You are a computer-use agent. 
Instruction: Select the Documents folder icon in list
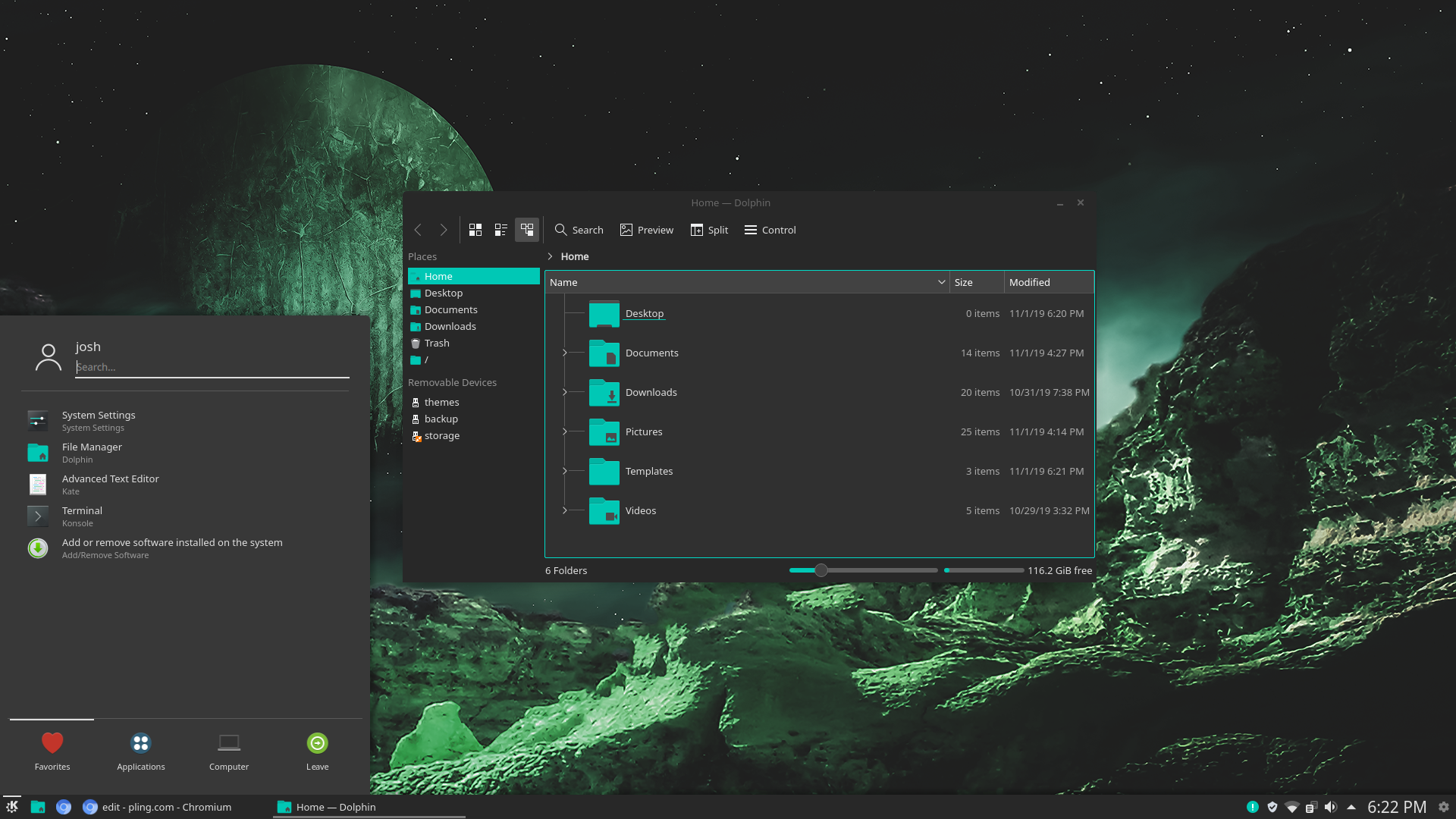pyautogui.click(x=604, y=353)
